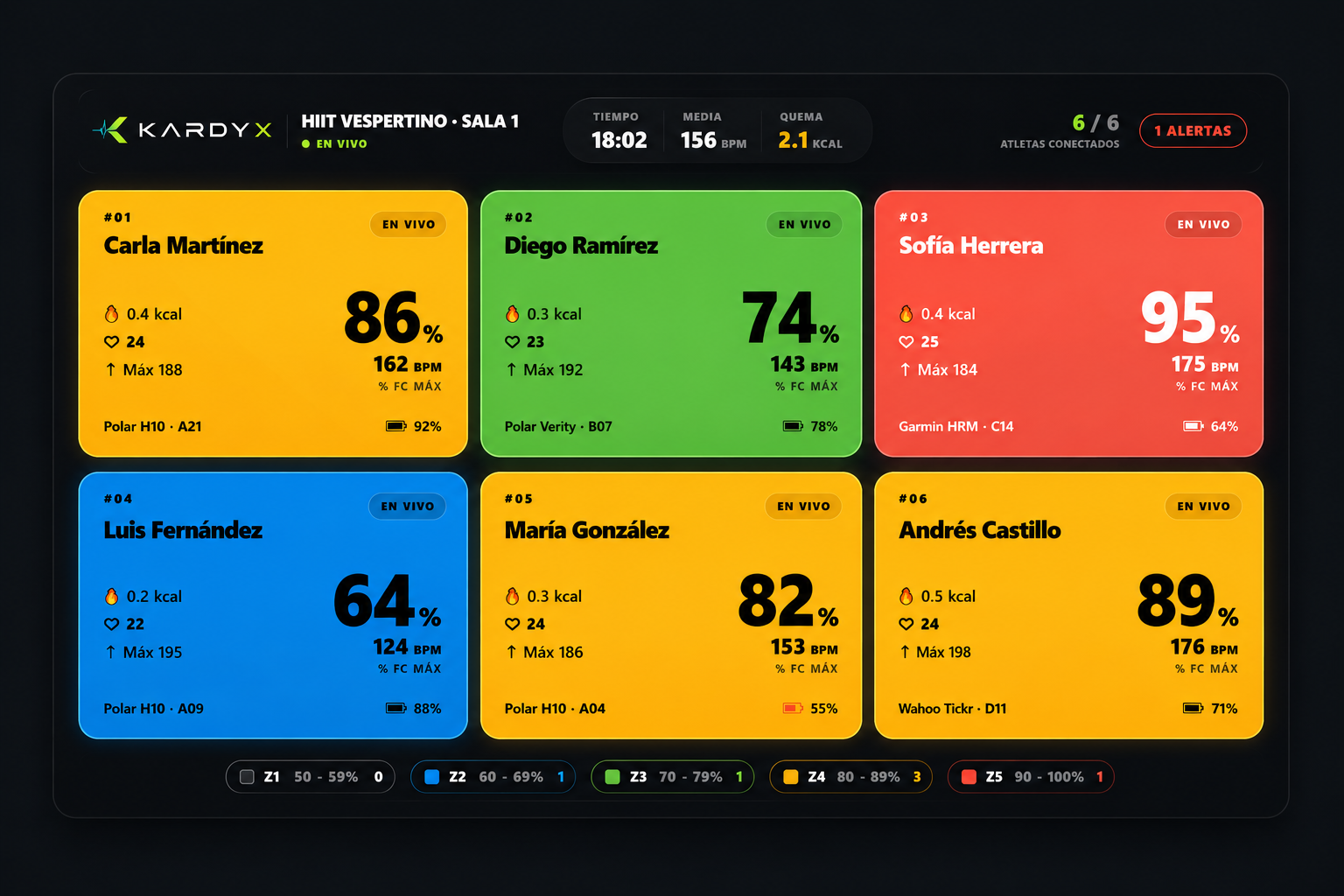Click the gray Z1 color swatch
1344x896 pixels.
pyautogui.click(x=247, y=777)
